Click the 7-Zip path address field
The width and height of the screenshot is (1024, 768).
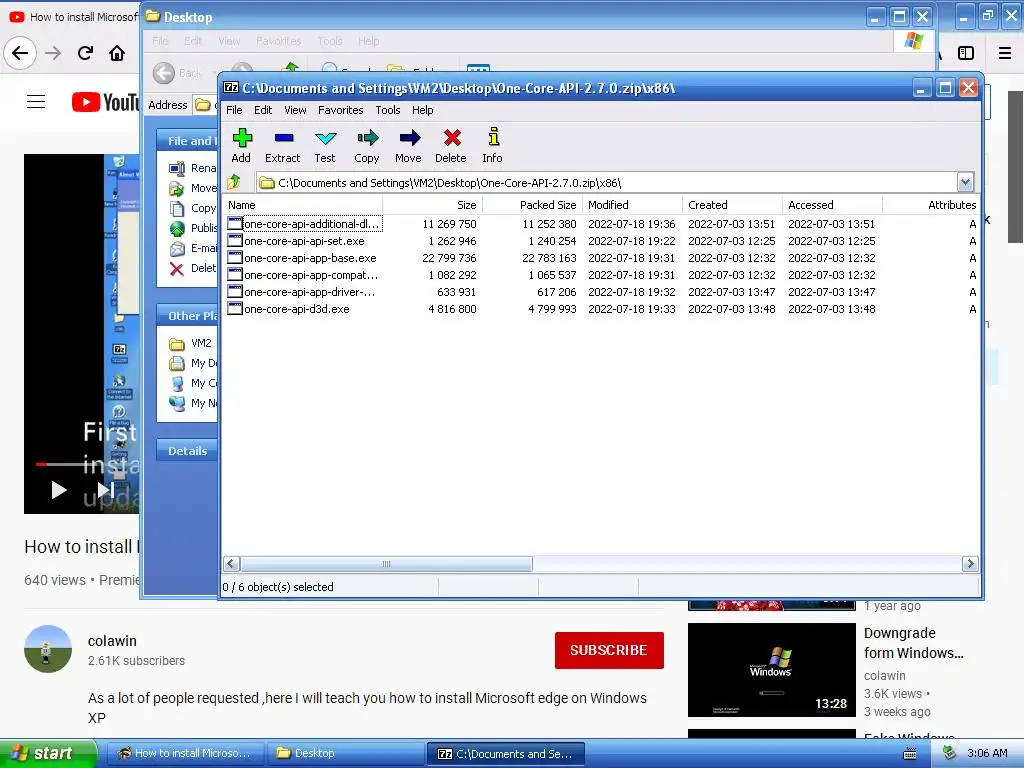point(607,182)
